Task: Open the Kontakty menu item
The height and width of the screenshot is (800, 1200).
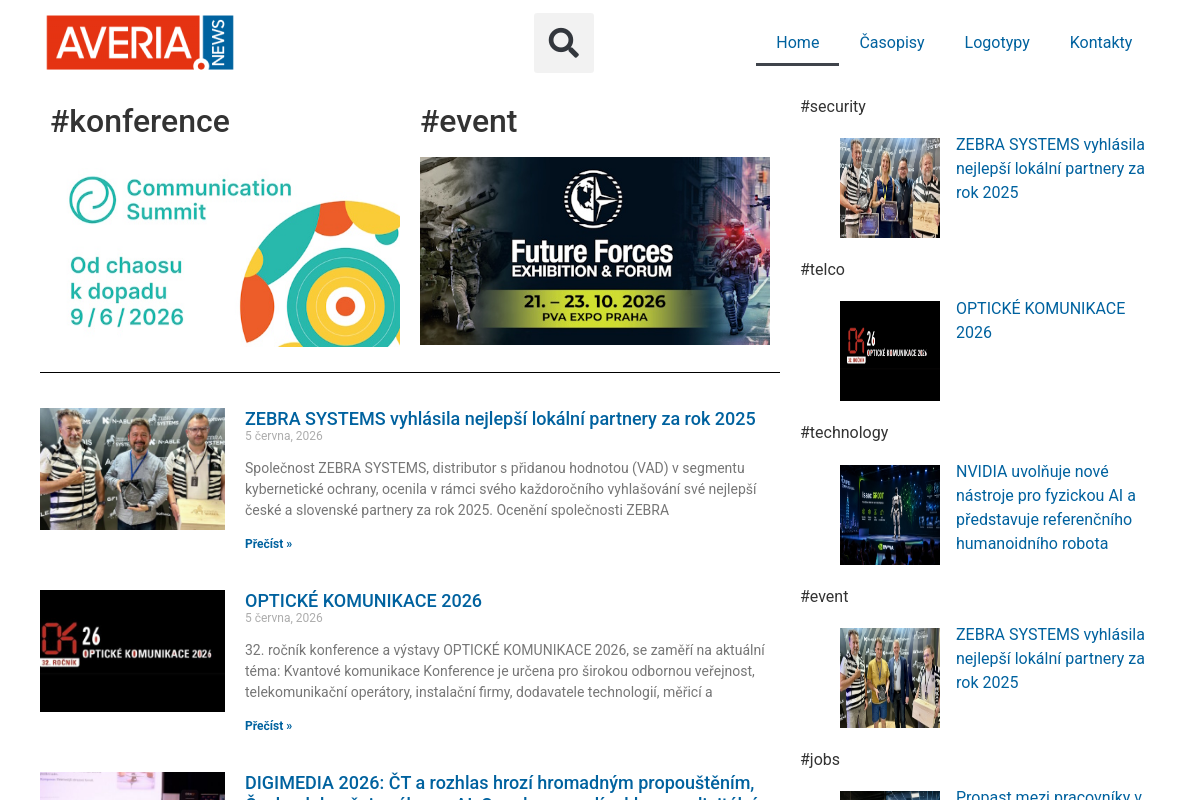Action: pyautogui.click(x=1101, y=42)
